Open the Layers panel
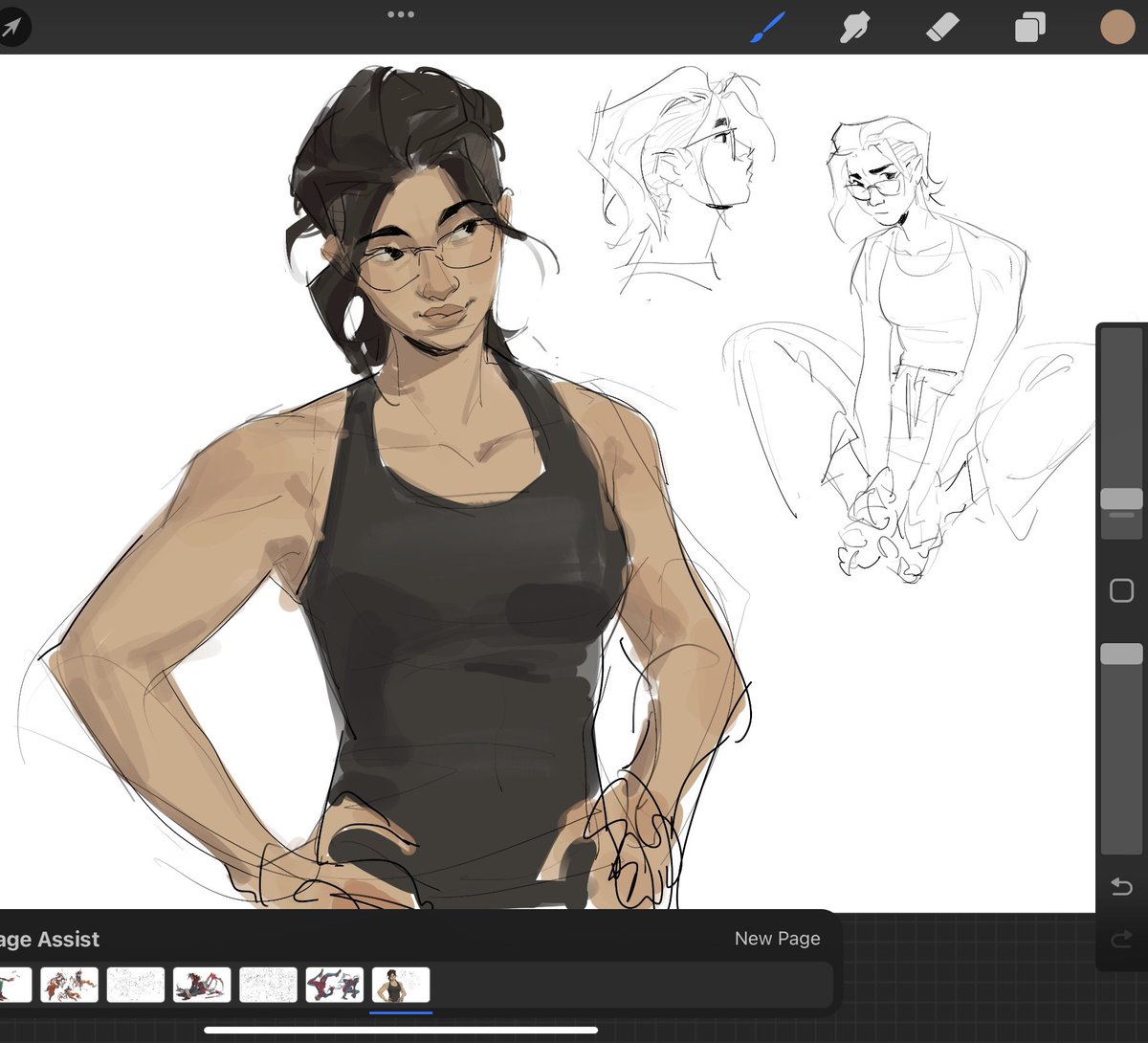The image size is (1148, 1043). pyautogui.click(x=1029, y=29)
